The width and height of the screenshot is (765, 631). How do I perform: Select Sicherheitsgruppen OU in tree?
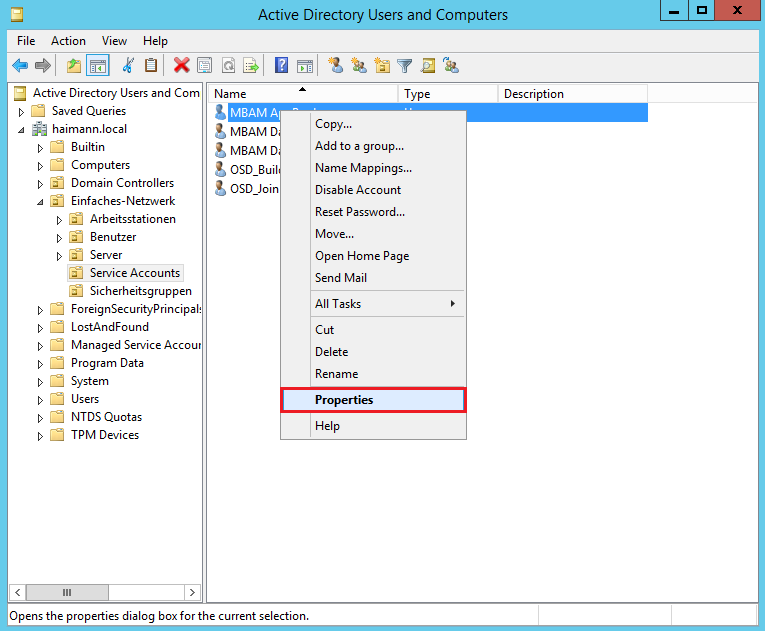(x=141, y=291)
